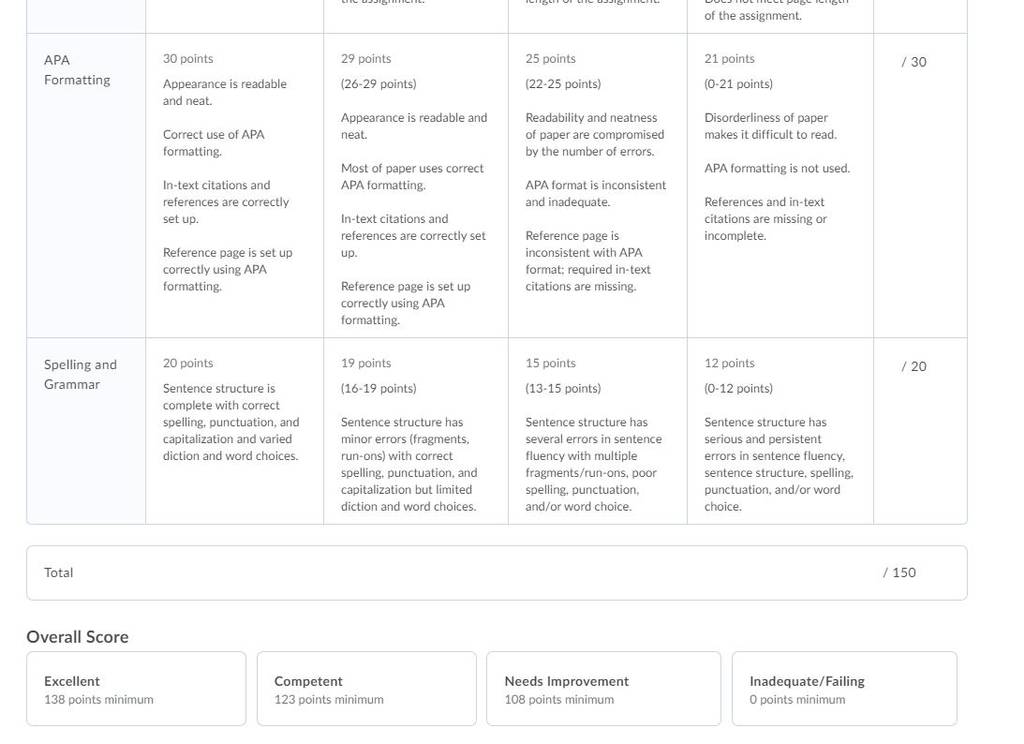This screenshot has height=744, width=1024.
Task: Click the '138 points minimum' text
Action: [x=99, y=700]
